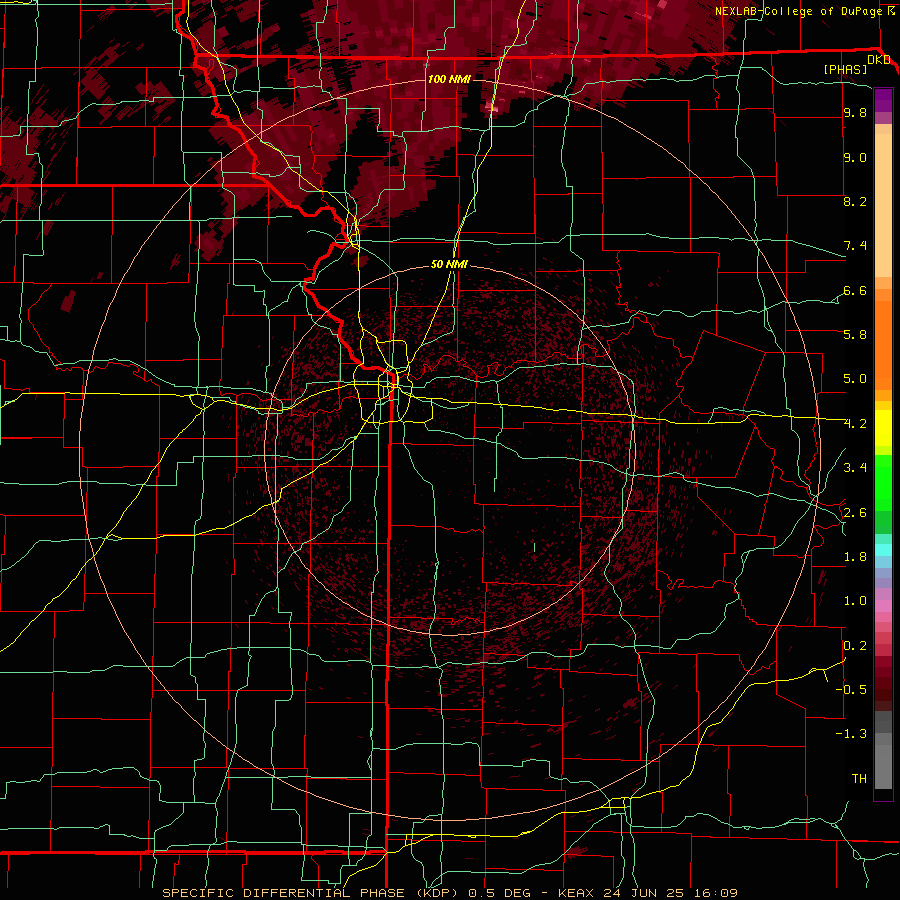Click the -1.3 scale value
Image resolution: width=900 pixels, height=900 pixels.
(x=851, y=734)
